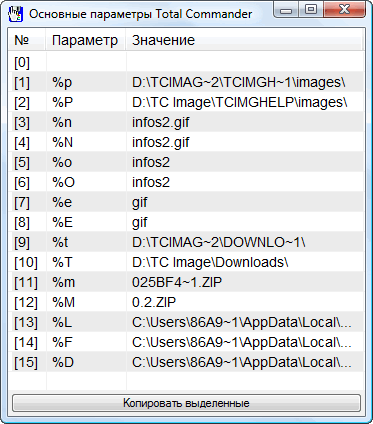Click the Параметр column header

click(x=85, y=40)
